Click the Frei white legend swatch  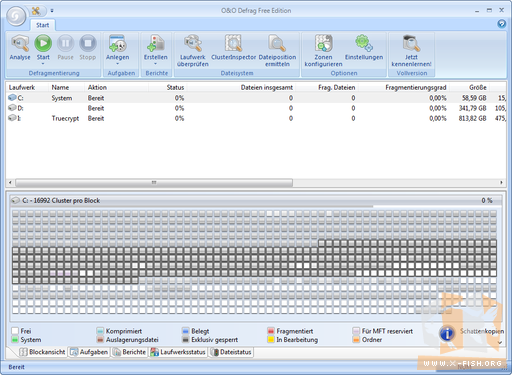coord(15,331)
